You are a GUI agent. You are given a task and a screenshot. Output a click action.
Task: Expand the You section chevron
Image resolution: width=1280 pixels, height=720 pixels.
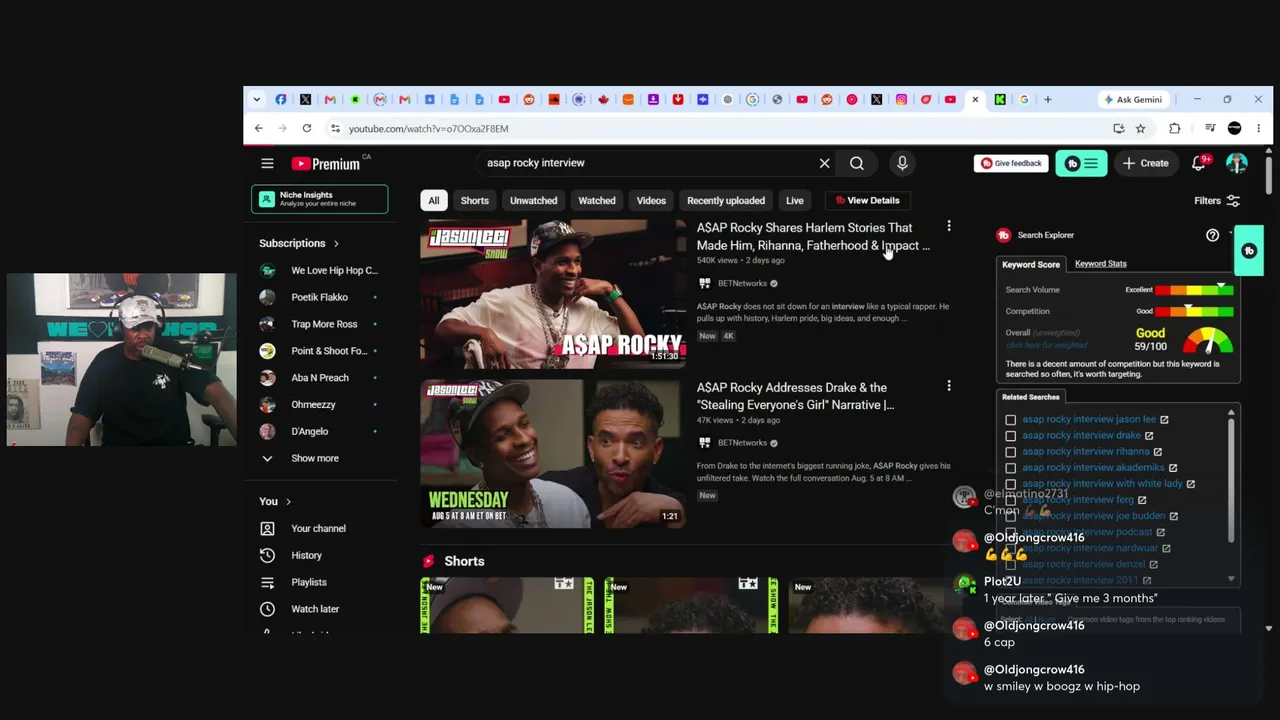pyautogui.click(x=288, y=501)
